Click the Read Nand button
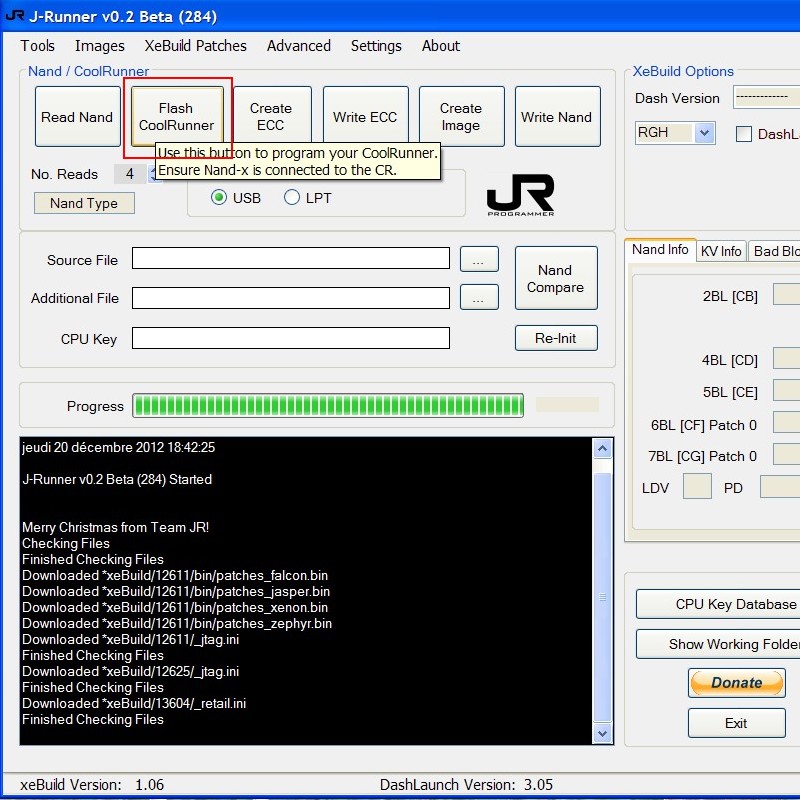This screenshot has width=800, height=800. (x=78, y=117)
